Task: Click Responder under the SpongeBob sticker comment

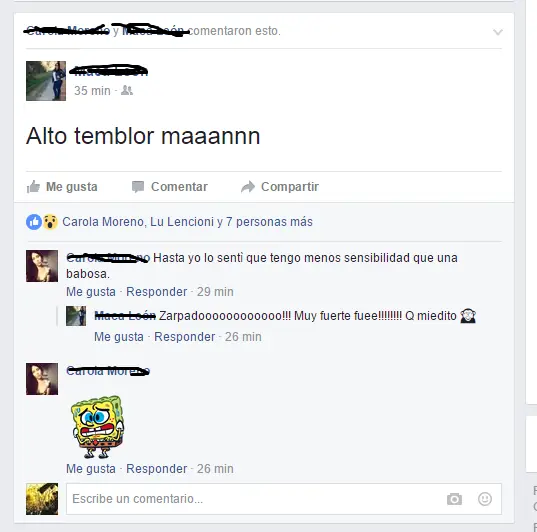Action: point(157,469)
